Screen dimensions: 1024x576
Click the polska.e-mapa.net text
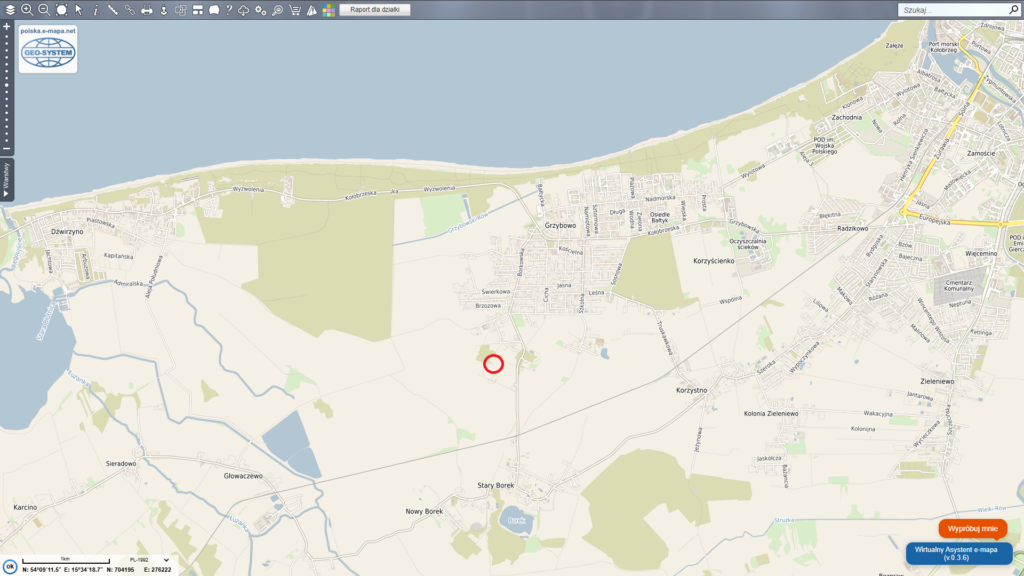[48, 31]
